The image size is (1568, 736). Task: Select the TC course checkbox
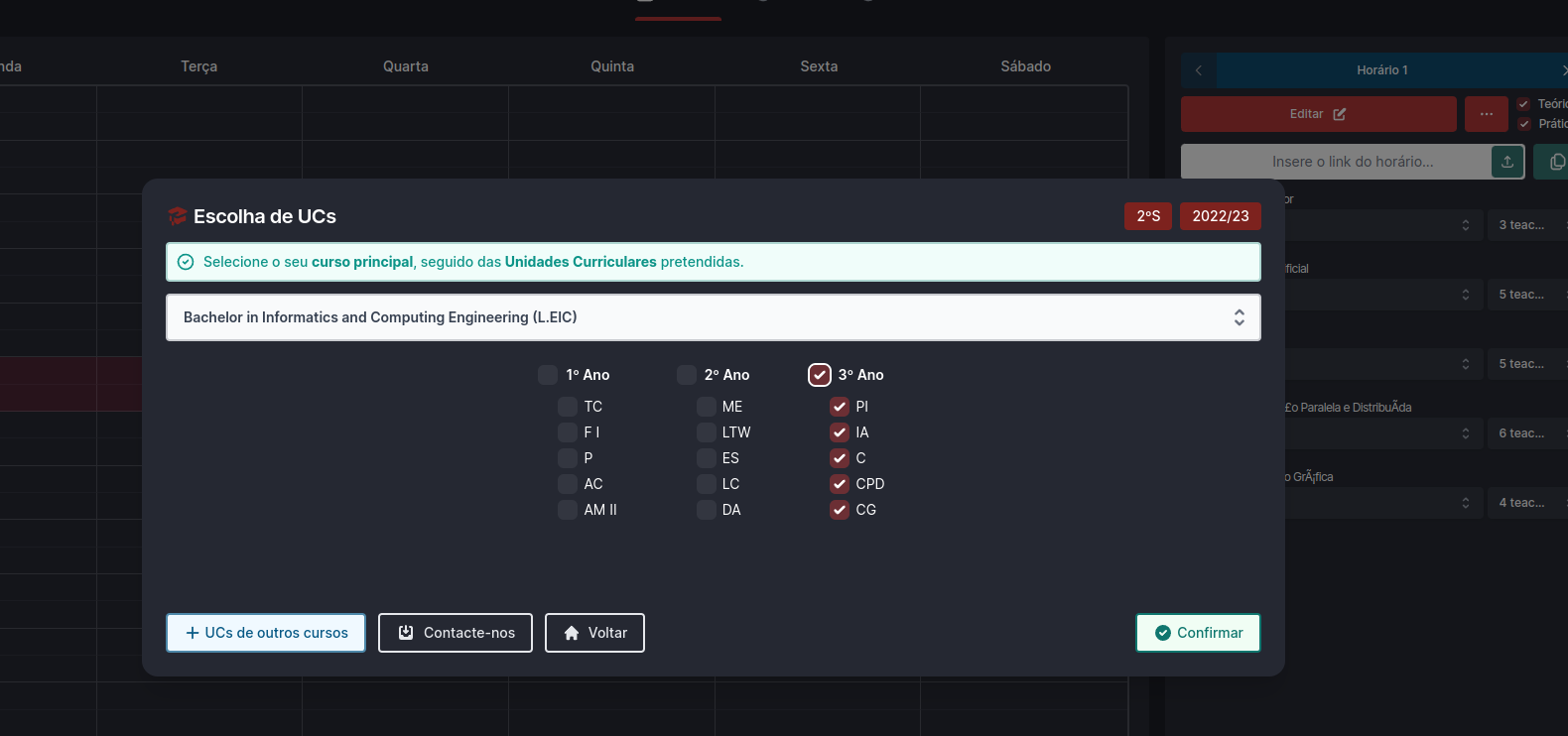pos(568,407)
